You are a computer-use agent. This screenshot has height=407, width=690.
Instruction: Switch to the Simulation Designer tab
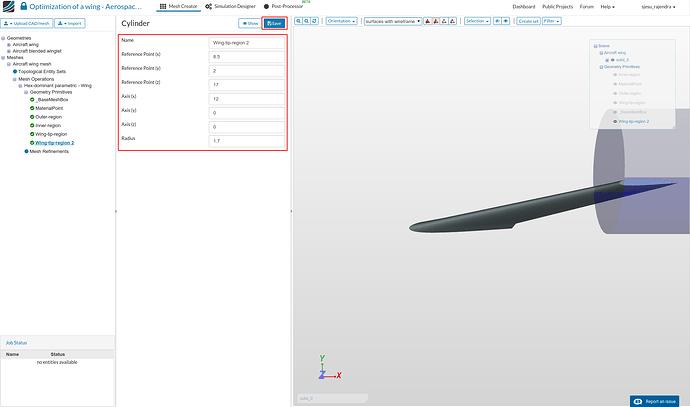230,7
